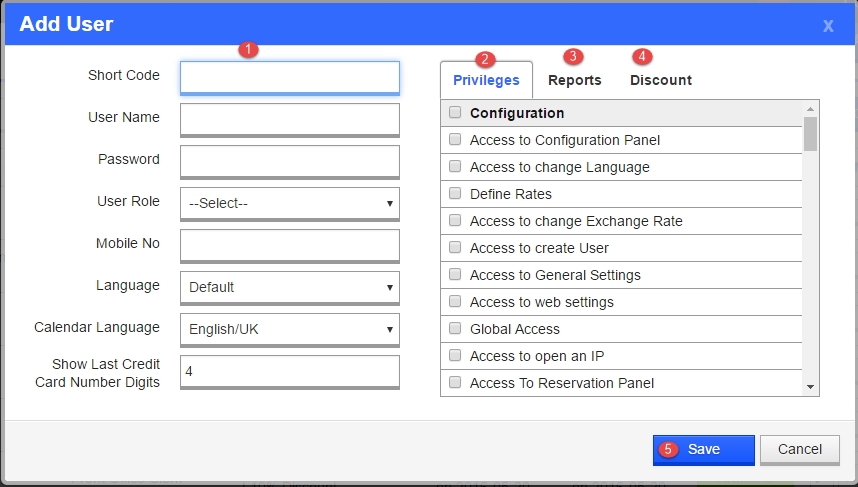Tick the Define Rates checkbox
The width and height of the screenshot is (858, 487).
pyautogui.click(x=455, y=194)
